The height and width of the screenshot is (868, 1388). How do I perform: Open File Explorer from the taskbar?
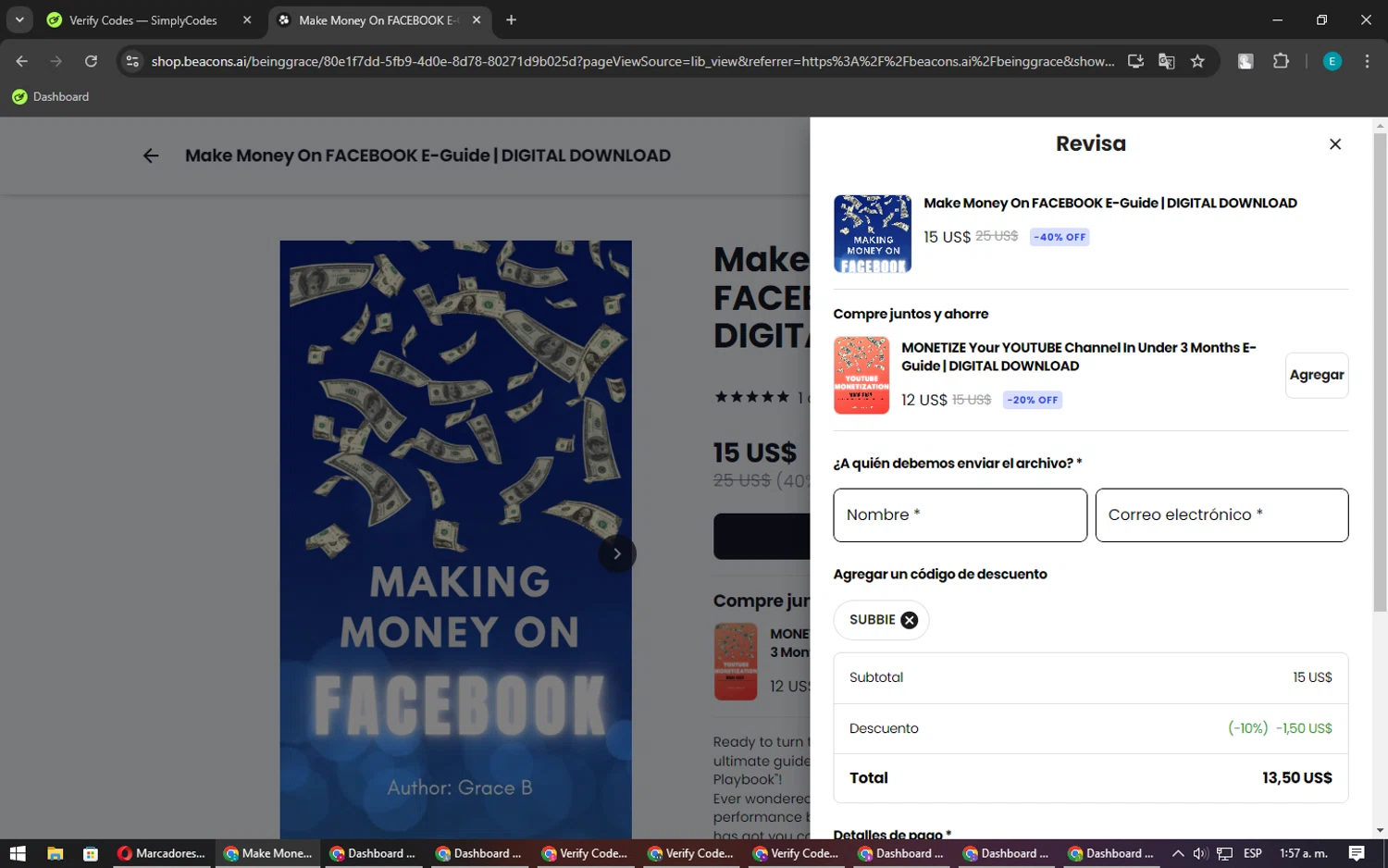[x=55, y=853]
